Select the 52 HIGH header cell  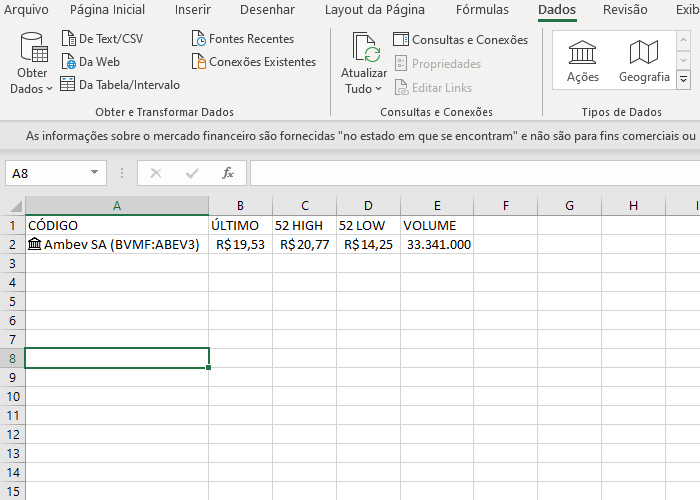point(304,225)
